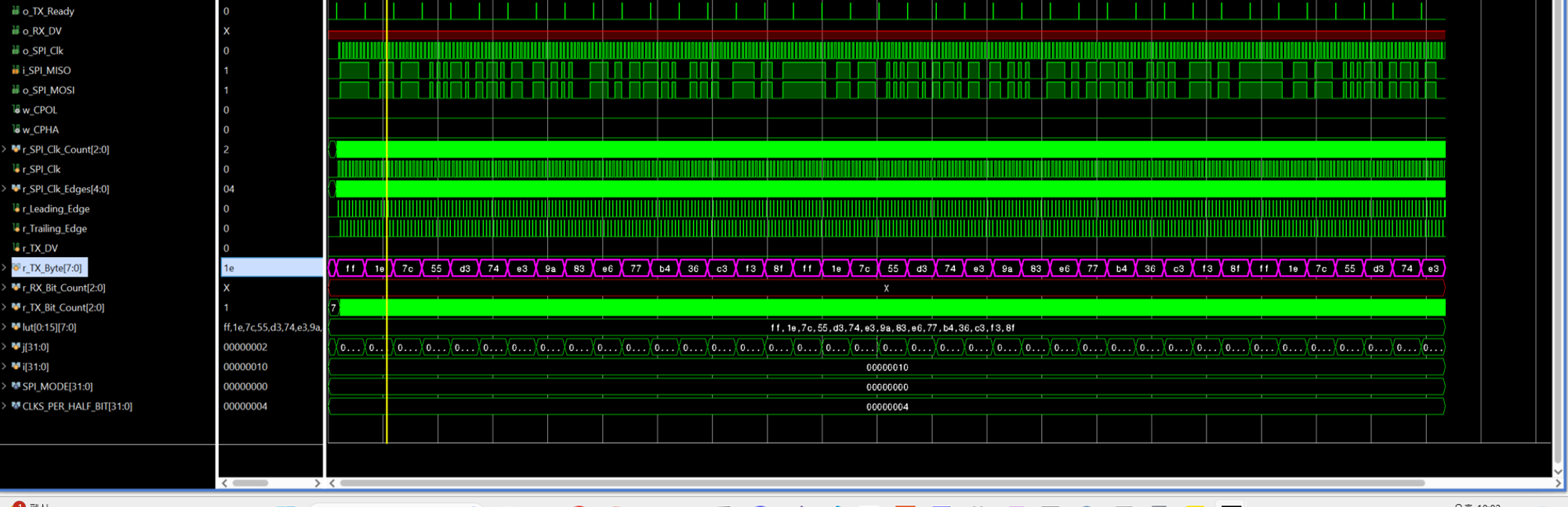This screenshot has width=1568, height=507.
Task: Click the j[31:0] integer icon
Action: [16, 347]
